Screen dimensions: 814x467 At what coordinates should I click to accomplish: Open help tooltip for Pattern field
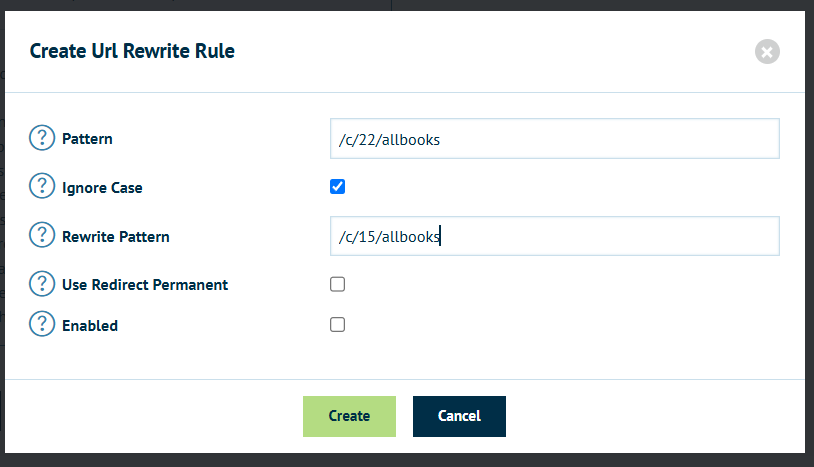(x=42, y=138)
